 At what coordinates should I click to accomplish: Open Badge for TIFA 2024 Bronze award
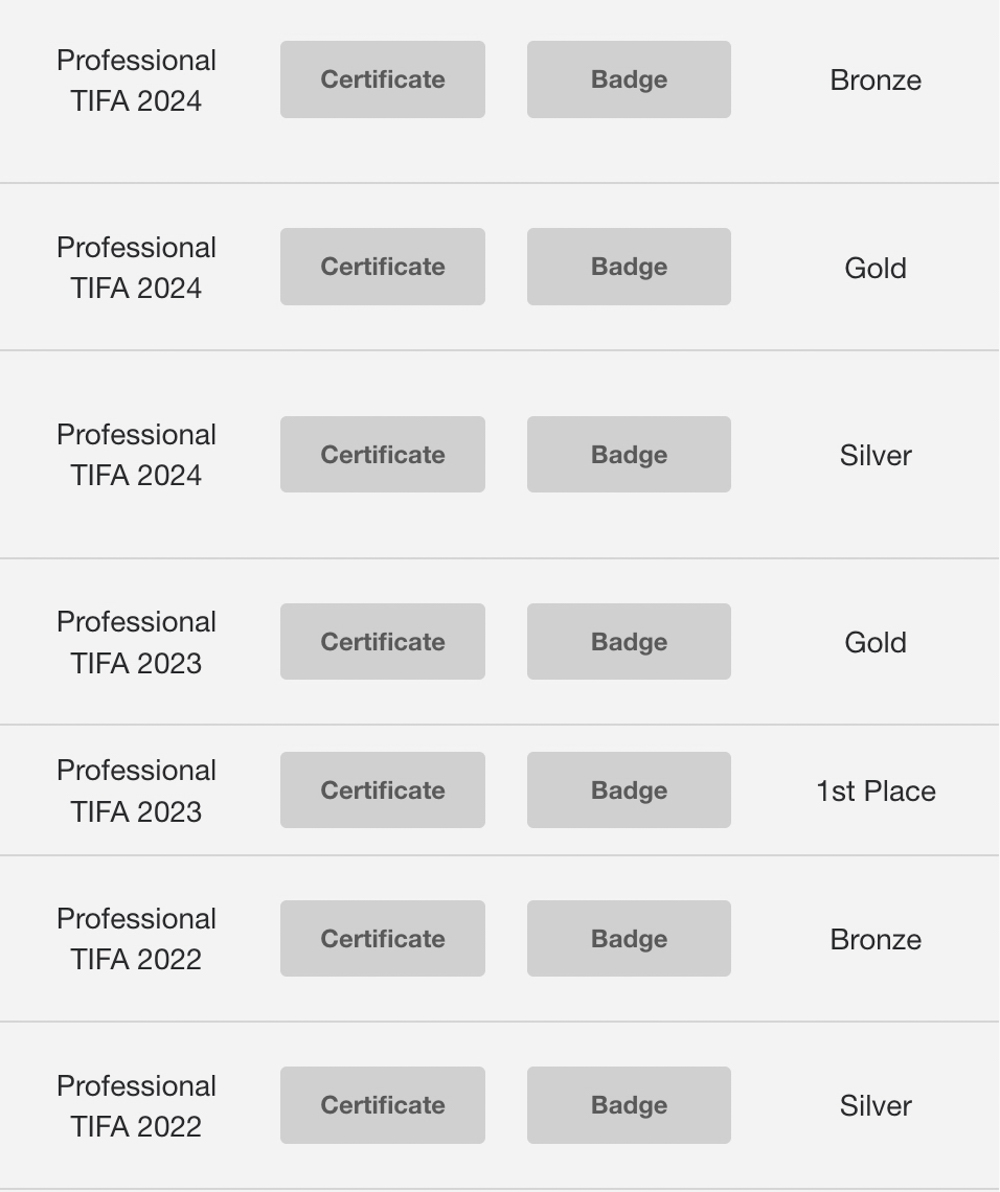coord(629,80)
